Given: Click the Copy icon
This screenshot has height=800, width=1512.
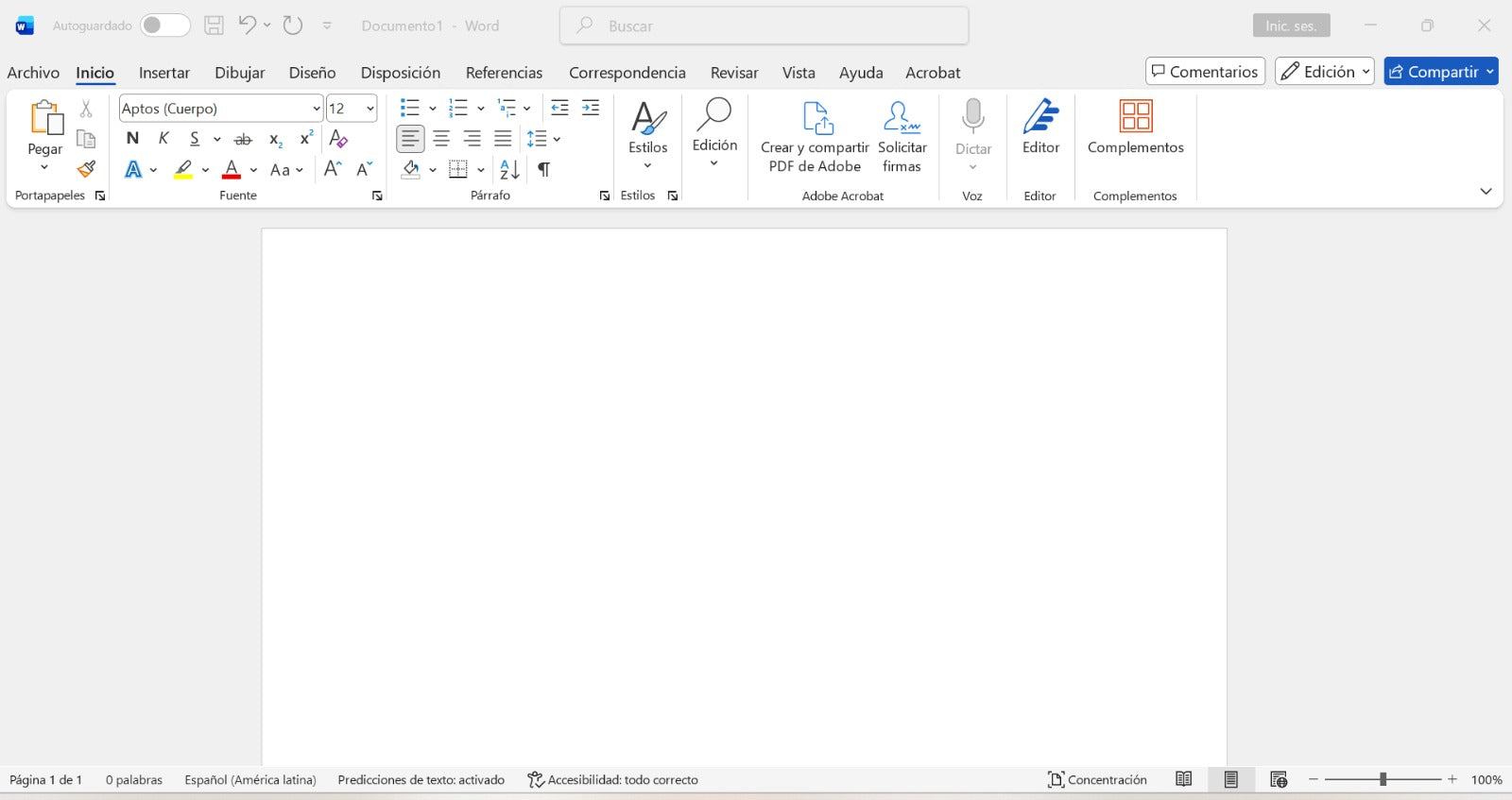Looking at the screenshot, I should coord(86,140).
